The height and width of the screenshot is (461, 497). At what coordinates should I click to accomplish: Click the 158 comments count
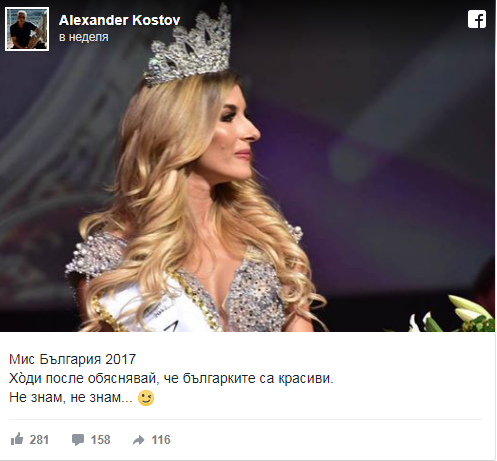click(x=100, y=440)
